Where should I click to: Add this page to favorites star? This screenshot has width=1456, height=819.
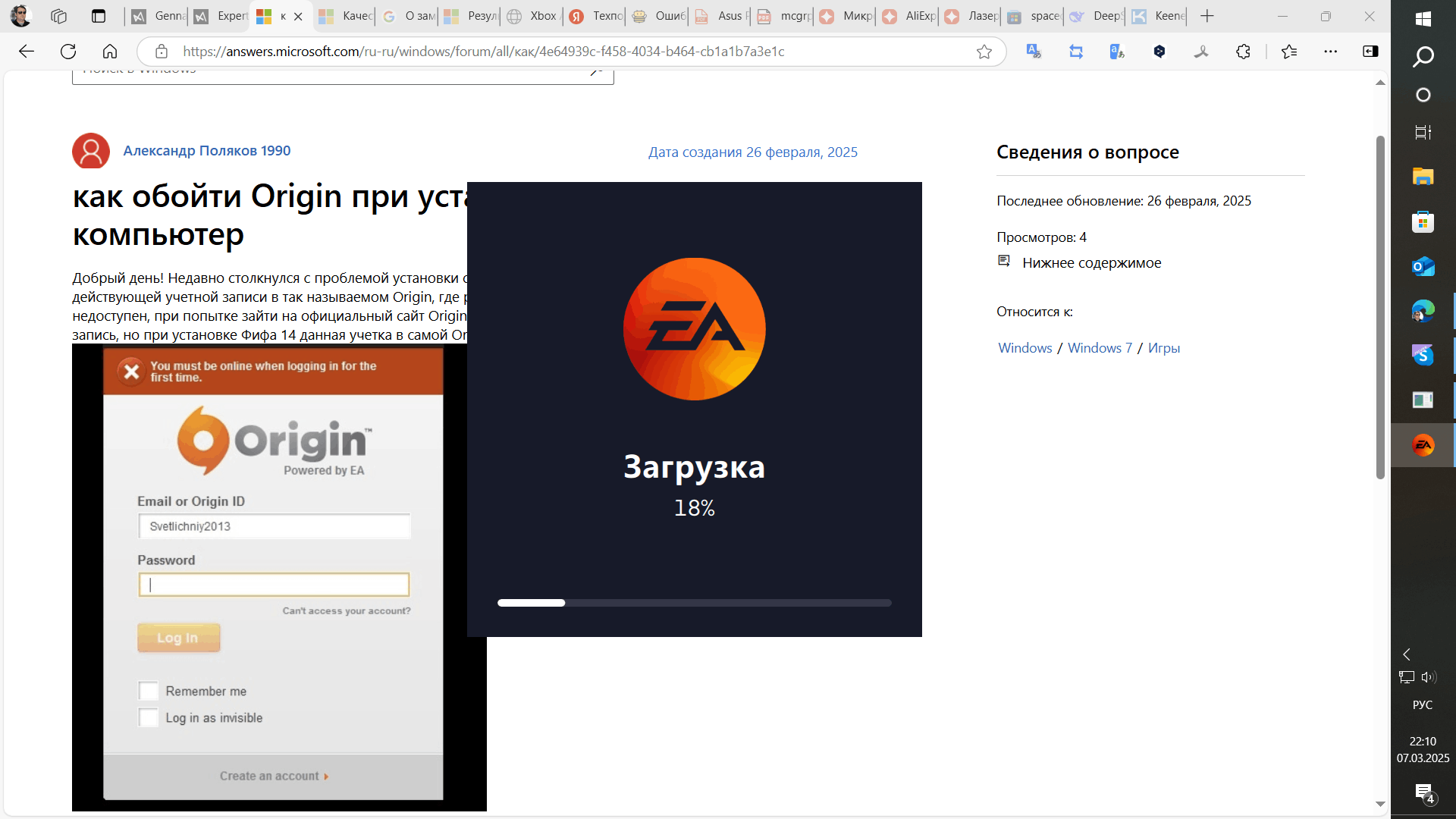point(984,52)
